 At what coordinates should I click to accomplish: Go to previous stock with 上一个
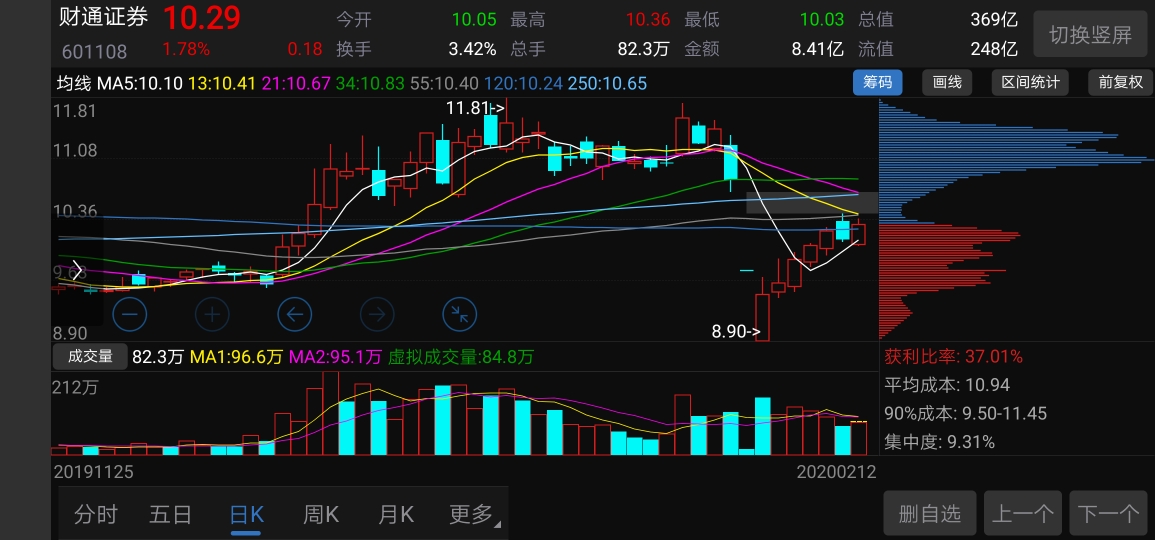tap(1022, 513)
